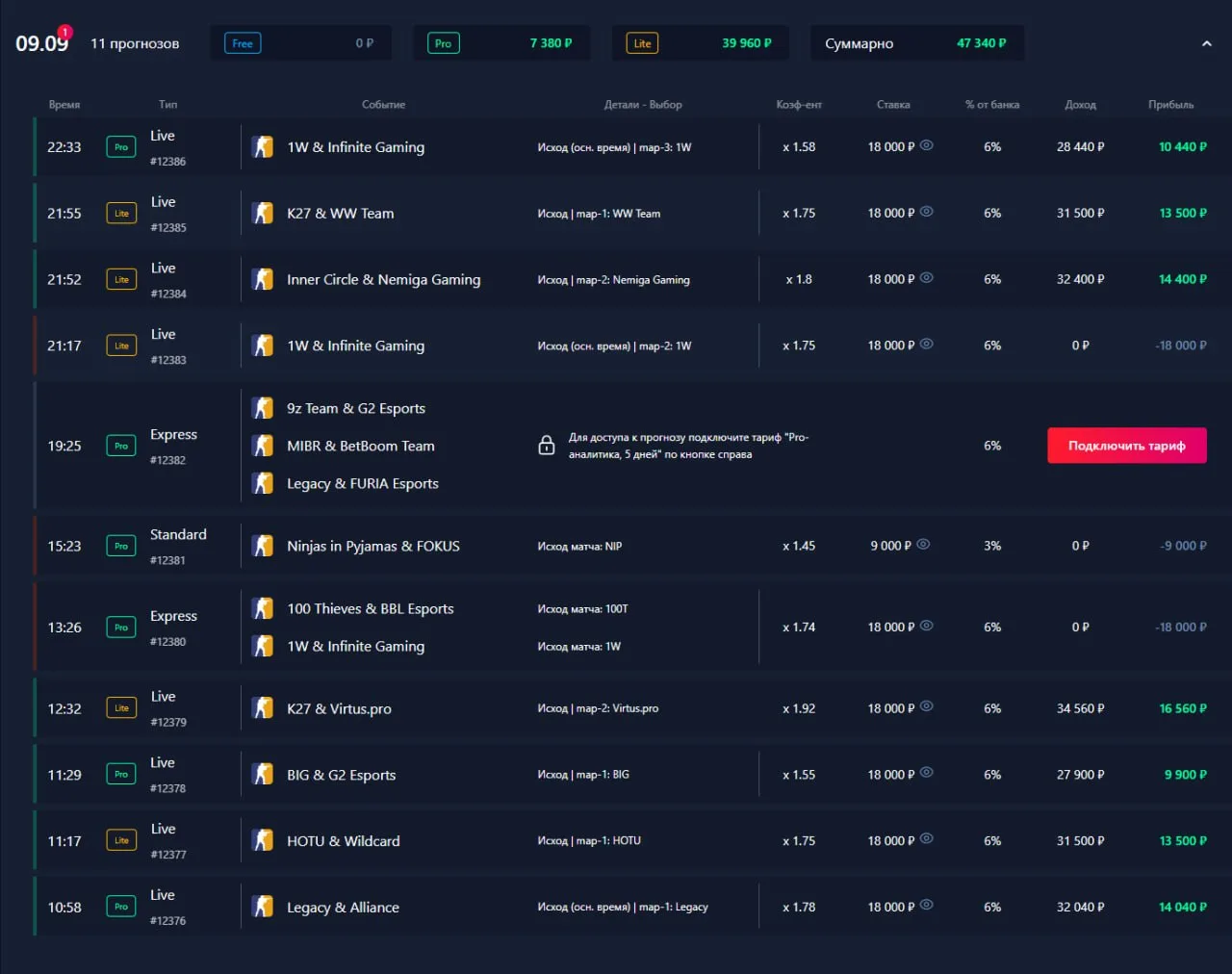Click the game icon beside BIG & G2 Esports

(x=263, y=775)
